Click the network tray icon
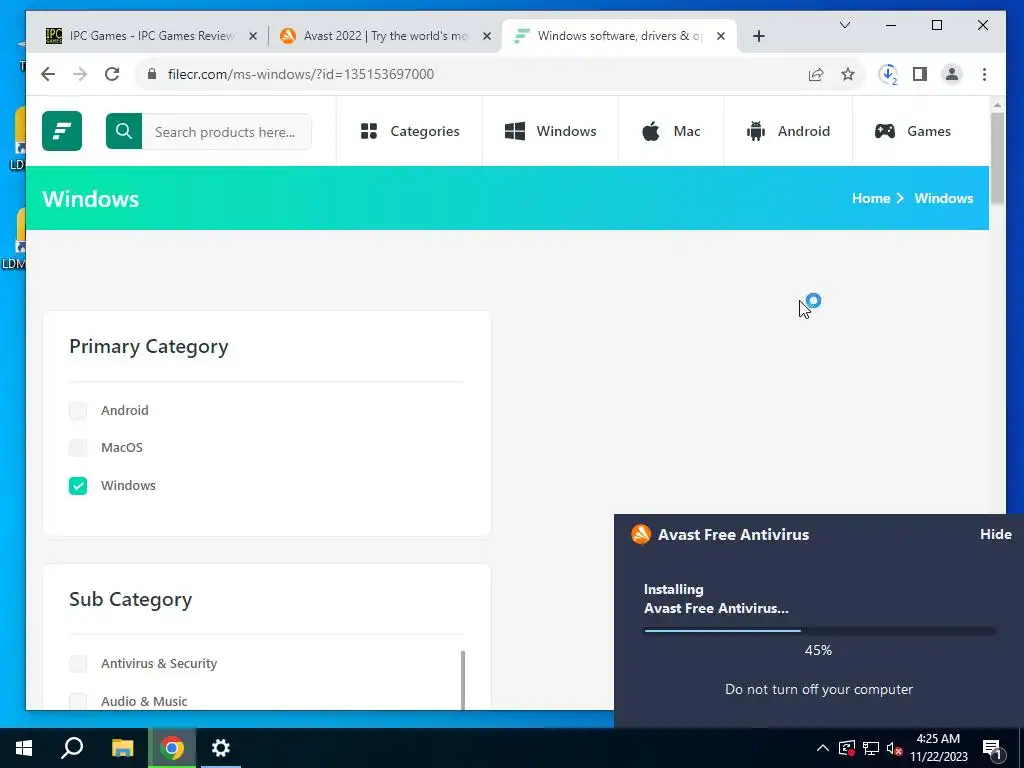This screenshot has width=1024, height=768. coord(871,748)
